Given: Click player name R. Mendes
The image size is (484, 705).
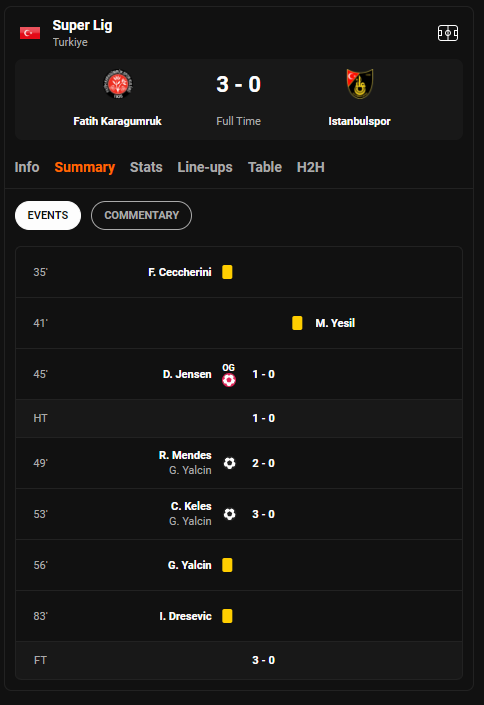Looking at the screenshot, I should tap(185, 455).
